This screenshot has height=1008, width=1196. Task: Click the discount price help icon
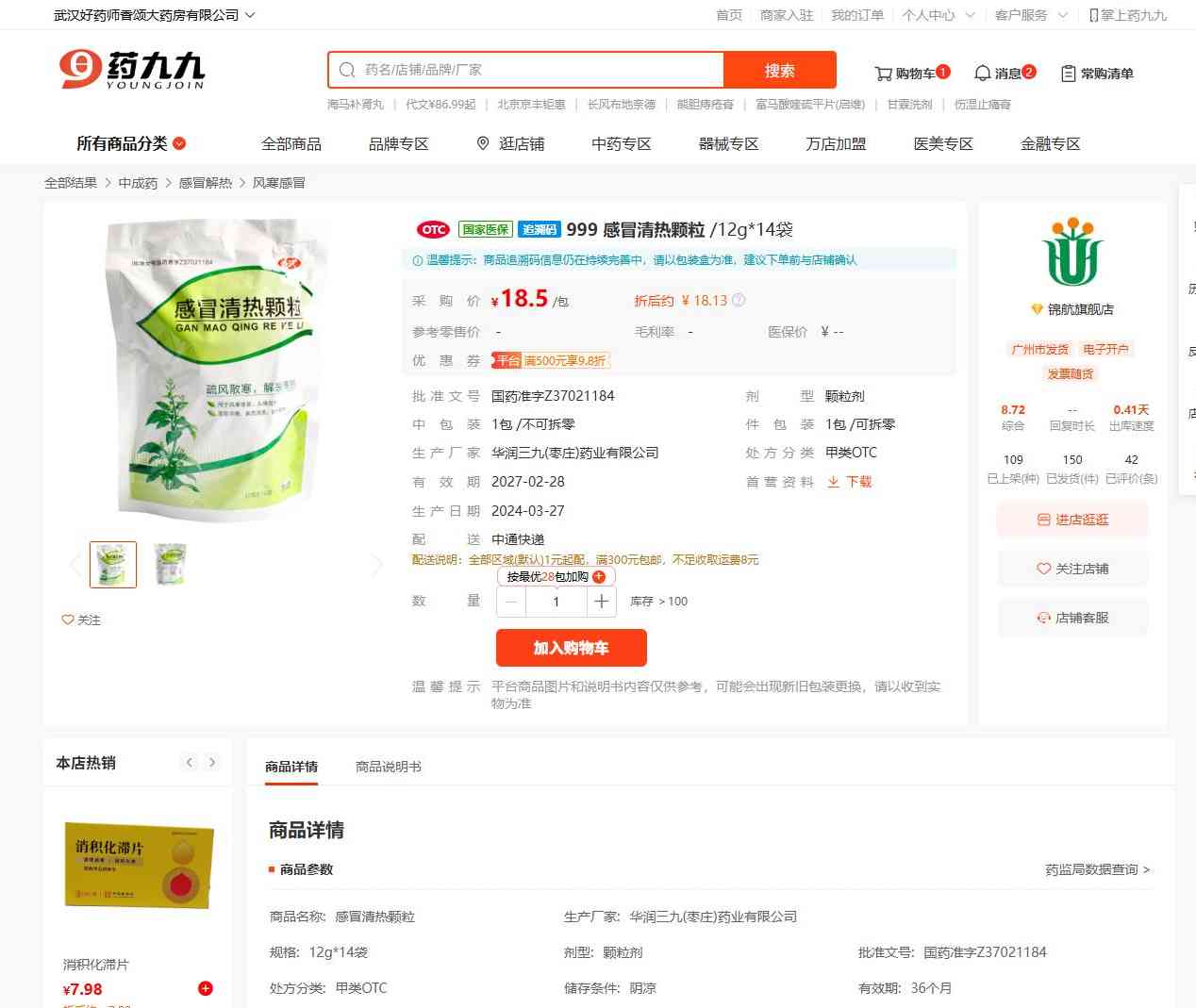pyautogui.click(x=739, y=300)
